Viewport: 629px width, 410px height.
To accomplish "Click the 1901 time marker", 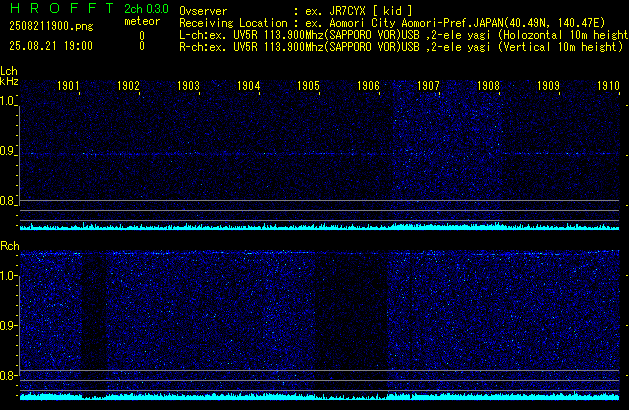I will [68, 86].
